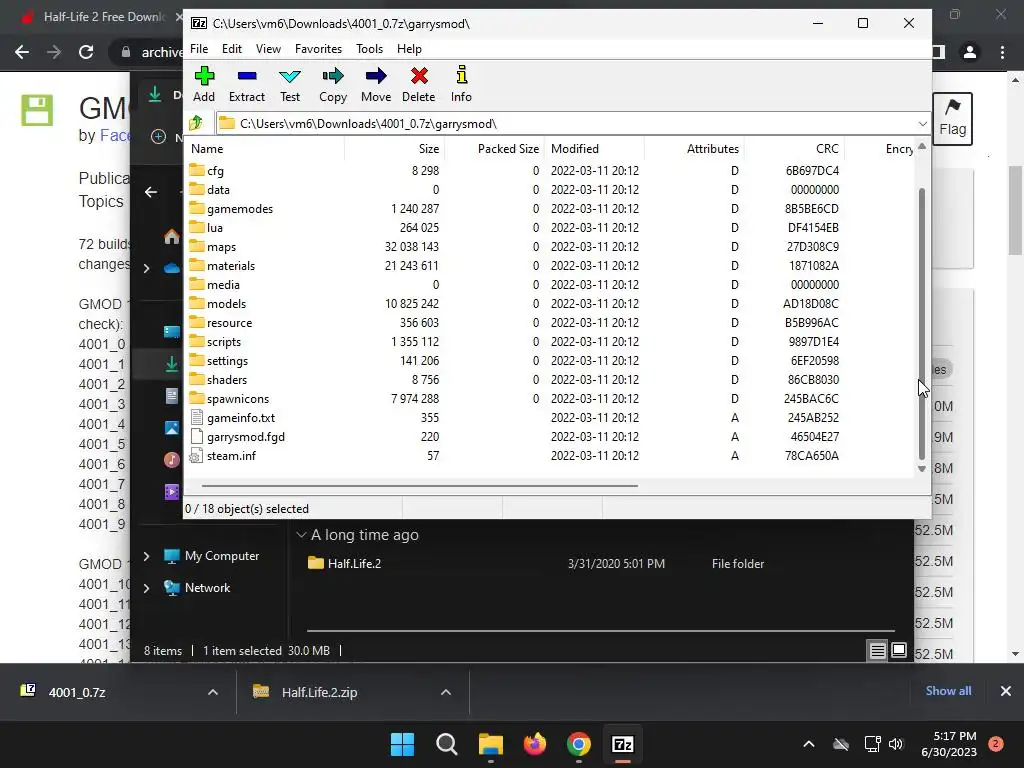Switch Explorer to large icons view
This screenshot has width=1024, height=768.
[899, 650]
